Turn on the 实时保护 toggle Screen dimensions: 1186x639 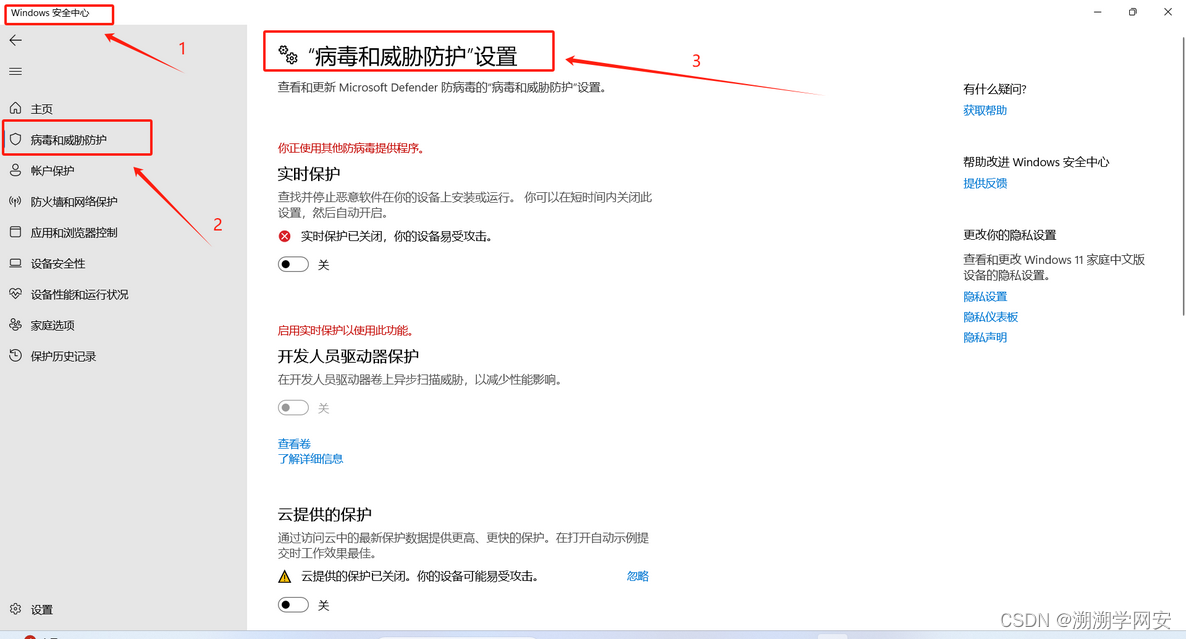pos(293,265)
